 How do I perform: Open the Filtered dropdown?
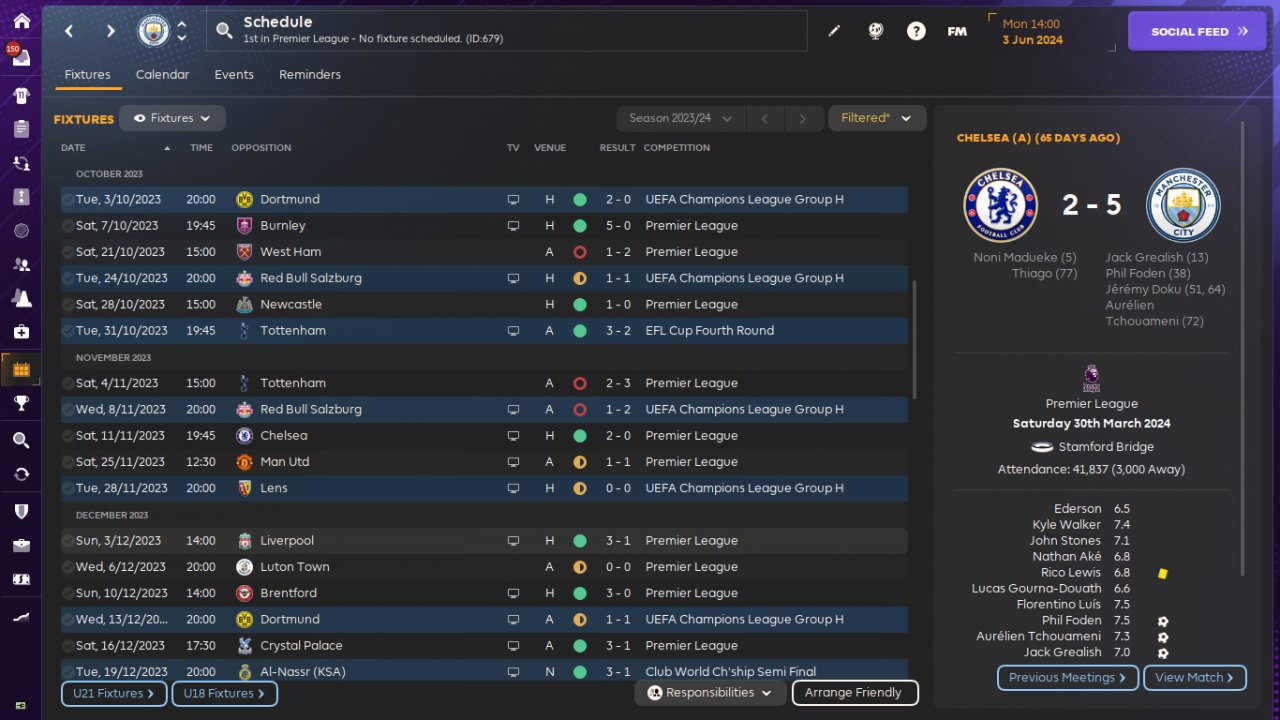[877, 118]
